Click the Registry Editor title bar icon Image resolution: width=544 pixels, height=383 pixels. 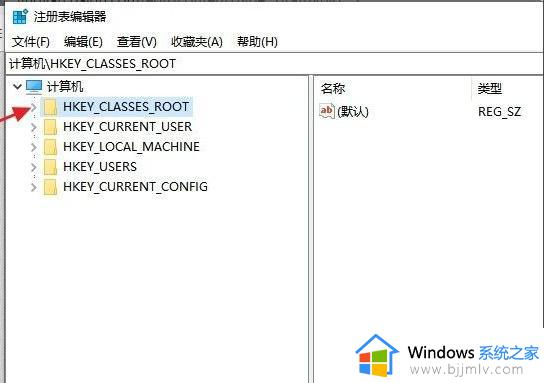pyautogui.click(x=20, y=16)
